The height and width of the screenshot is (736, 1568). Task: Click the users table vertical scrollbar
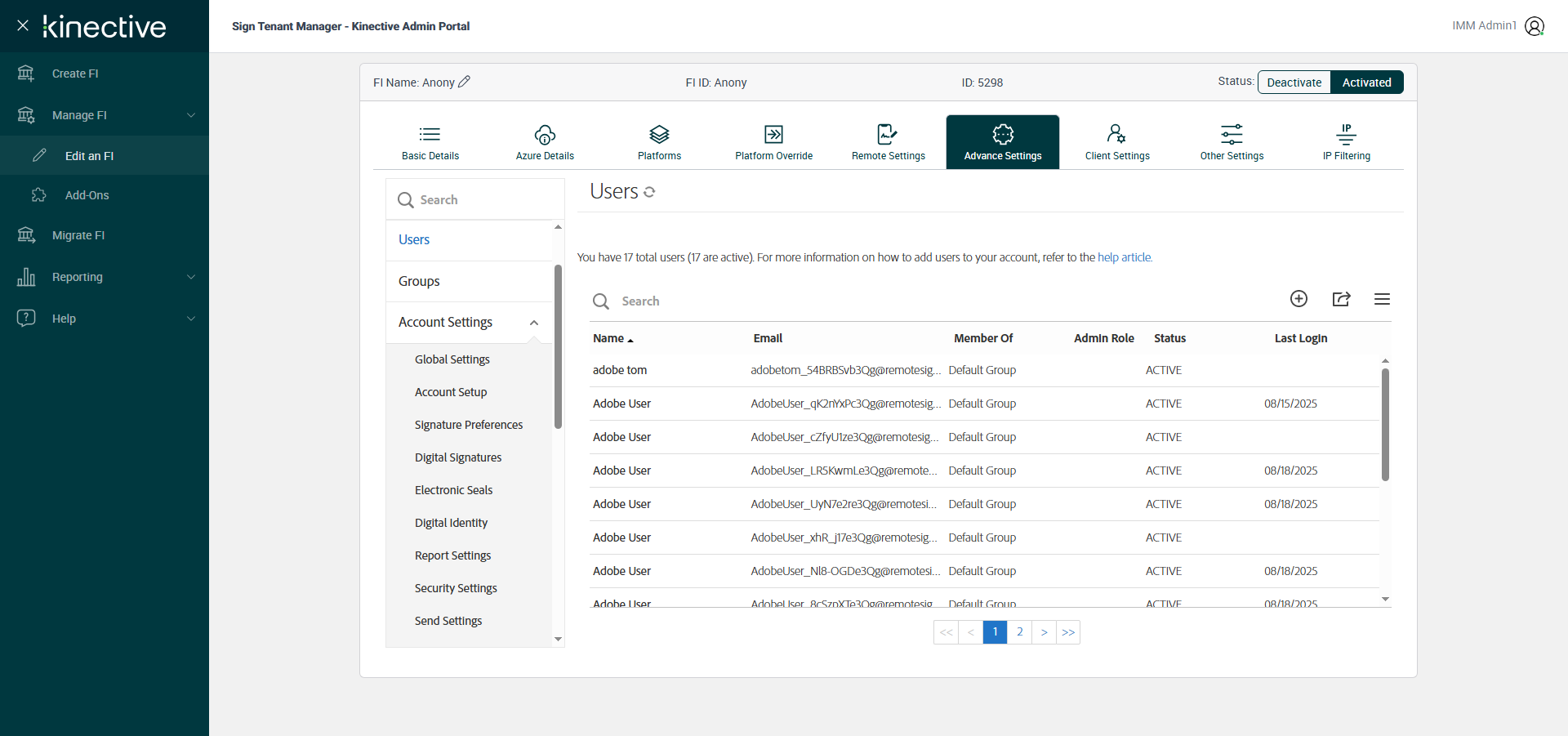click(1385, 425)
